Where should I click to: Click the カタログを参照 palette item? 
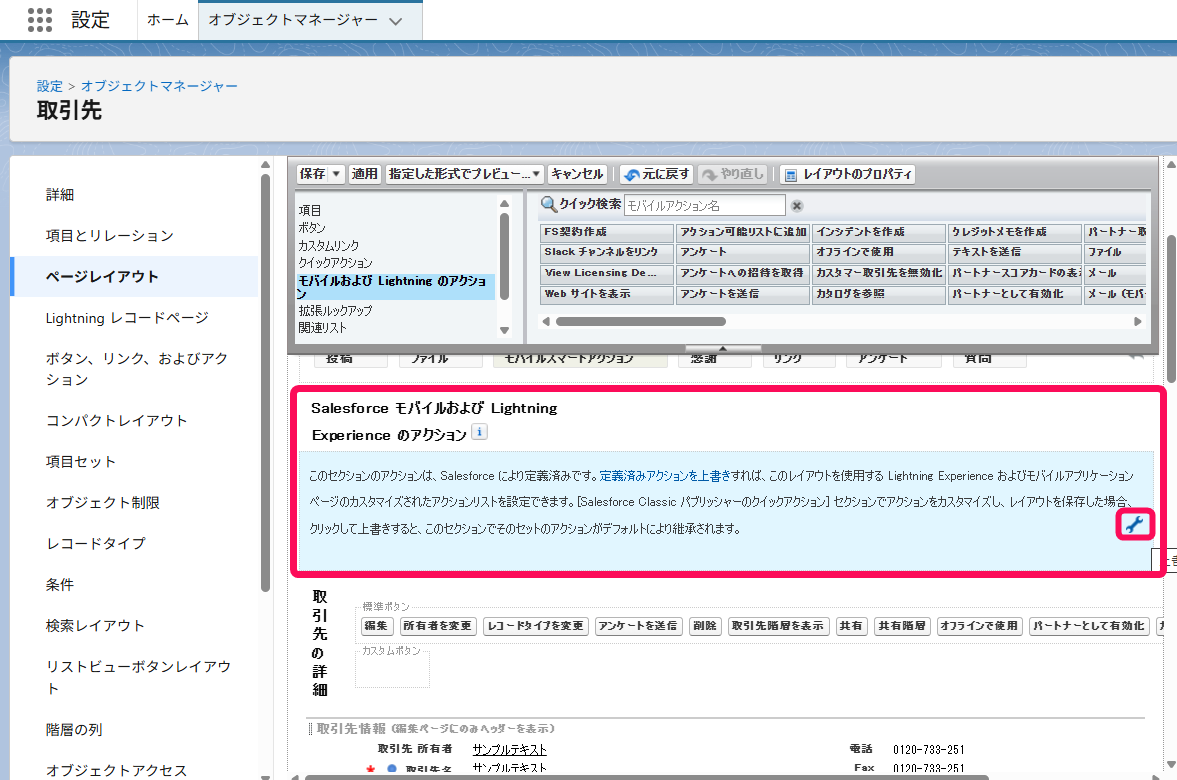(878, 294)
